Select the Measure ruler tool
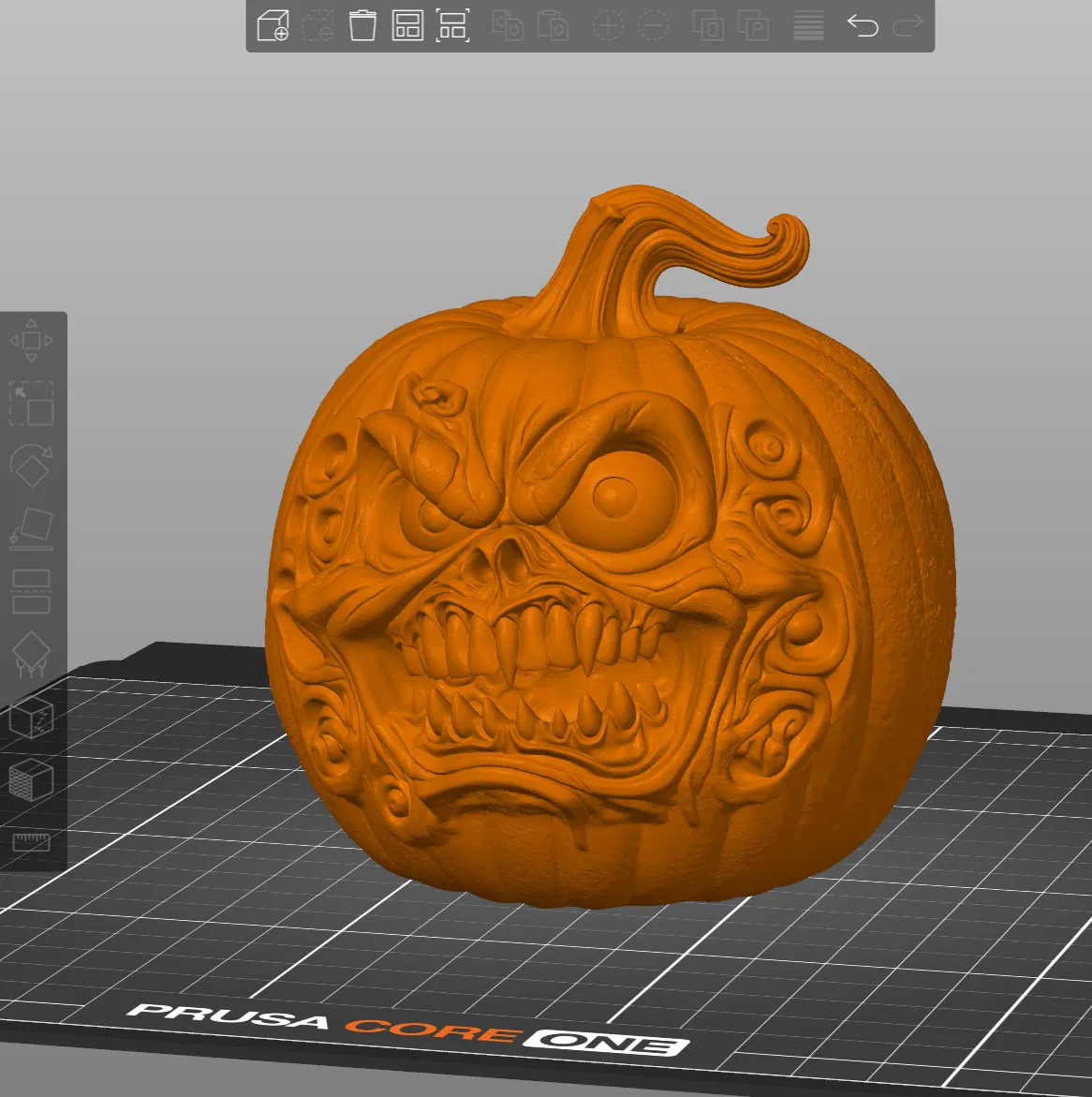1092x1097 pixels. tap(32, 841)
